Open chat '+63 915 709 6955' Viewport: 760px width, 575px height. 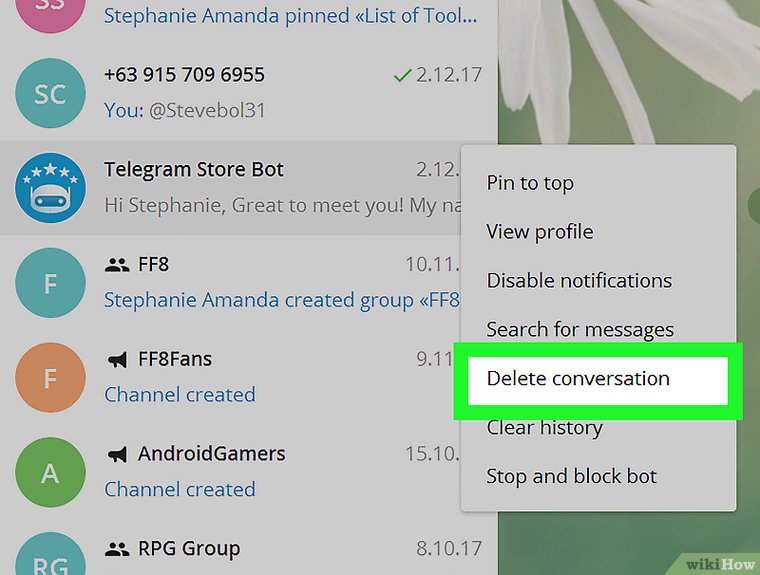(185, 75)
